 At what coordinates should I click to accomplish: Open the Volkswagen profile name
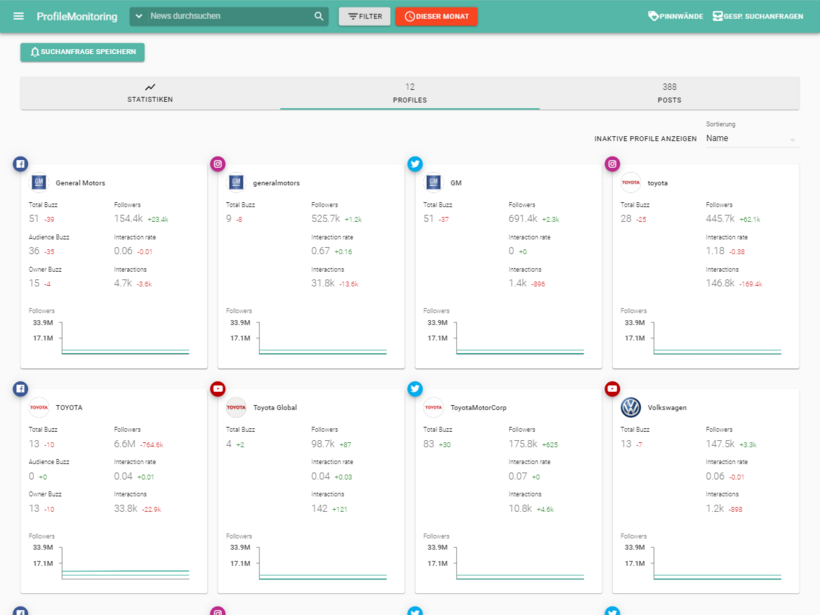667,408
